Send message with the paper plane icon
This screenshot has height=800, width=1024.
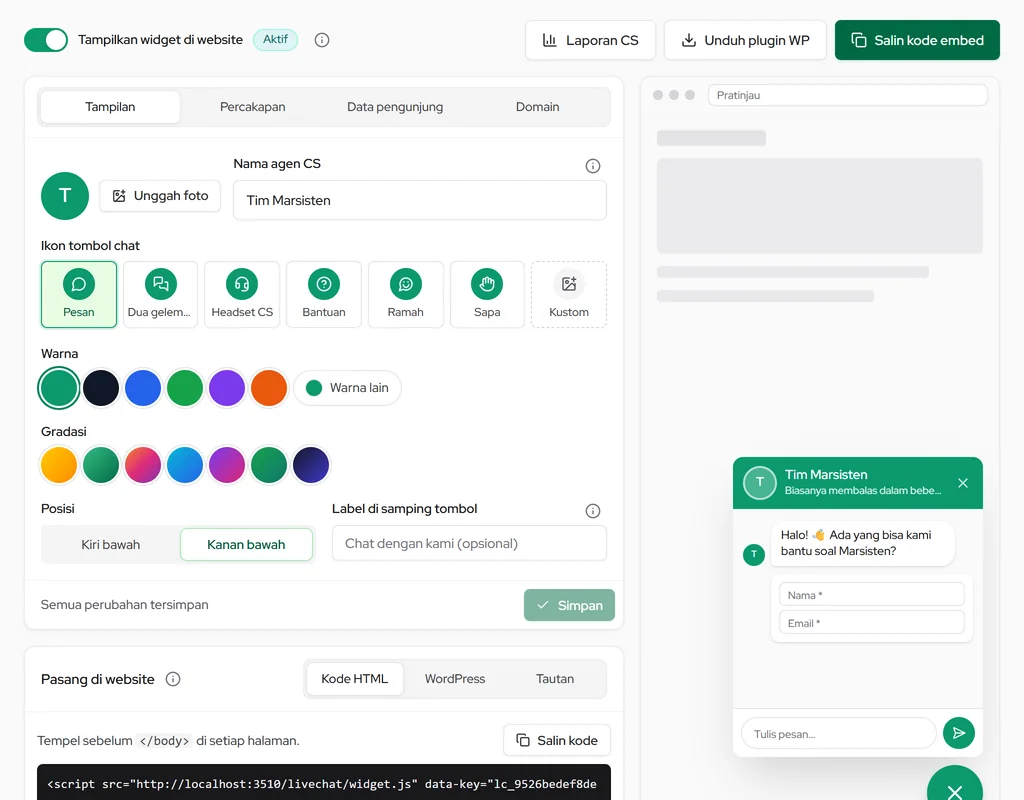click(x=959, y=733)
